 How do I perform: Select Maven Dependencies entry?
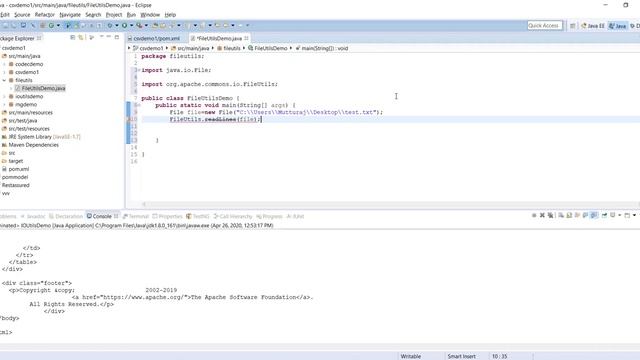click(x=30, y=145)
